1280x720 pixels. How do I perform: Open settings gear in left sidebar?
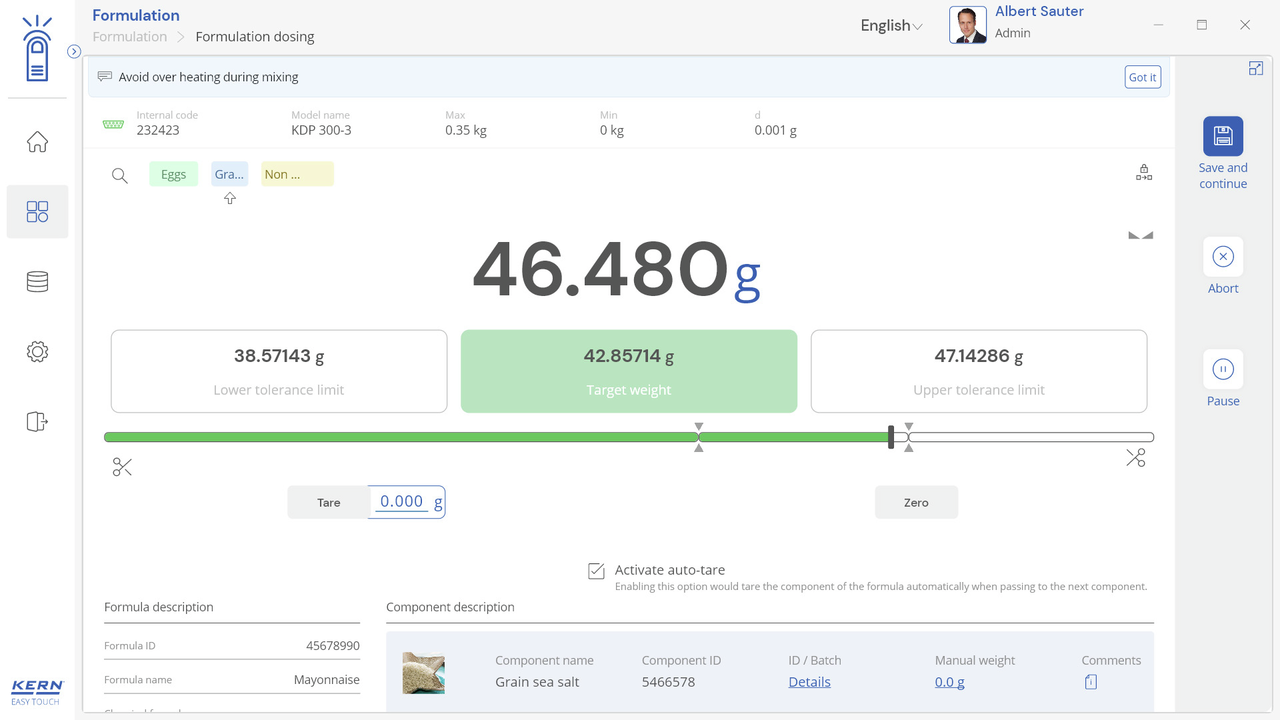coord(37,352)
